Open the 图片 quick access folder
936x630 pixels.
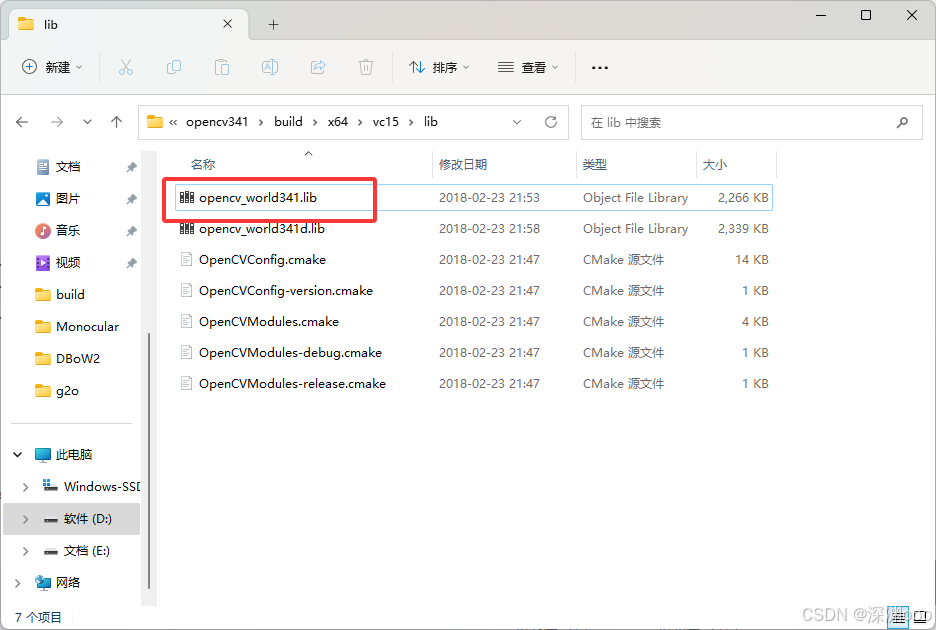pos(58,199)
